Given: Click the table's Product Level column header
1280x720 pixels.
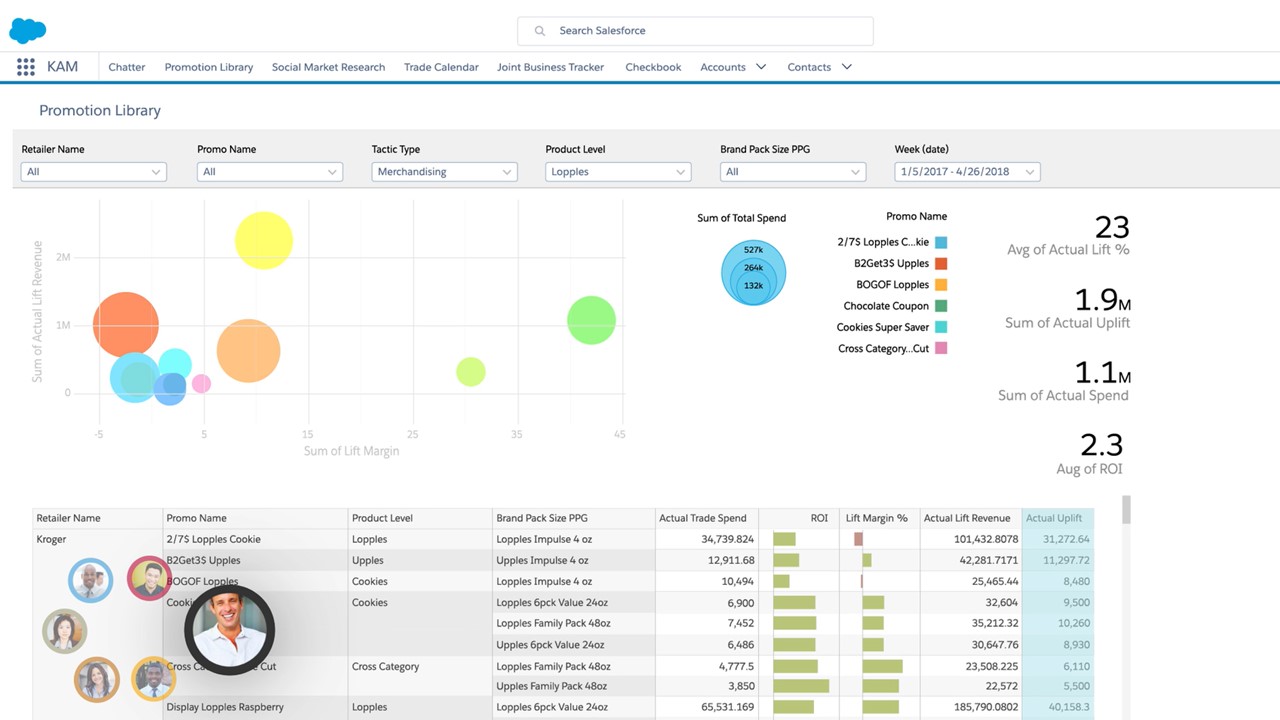Looking at the screenshot, I should coord(420,518).
